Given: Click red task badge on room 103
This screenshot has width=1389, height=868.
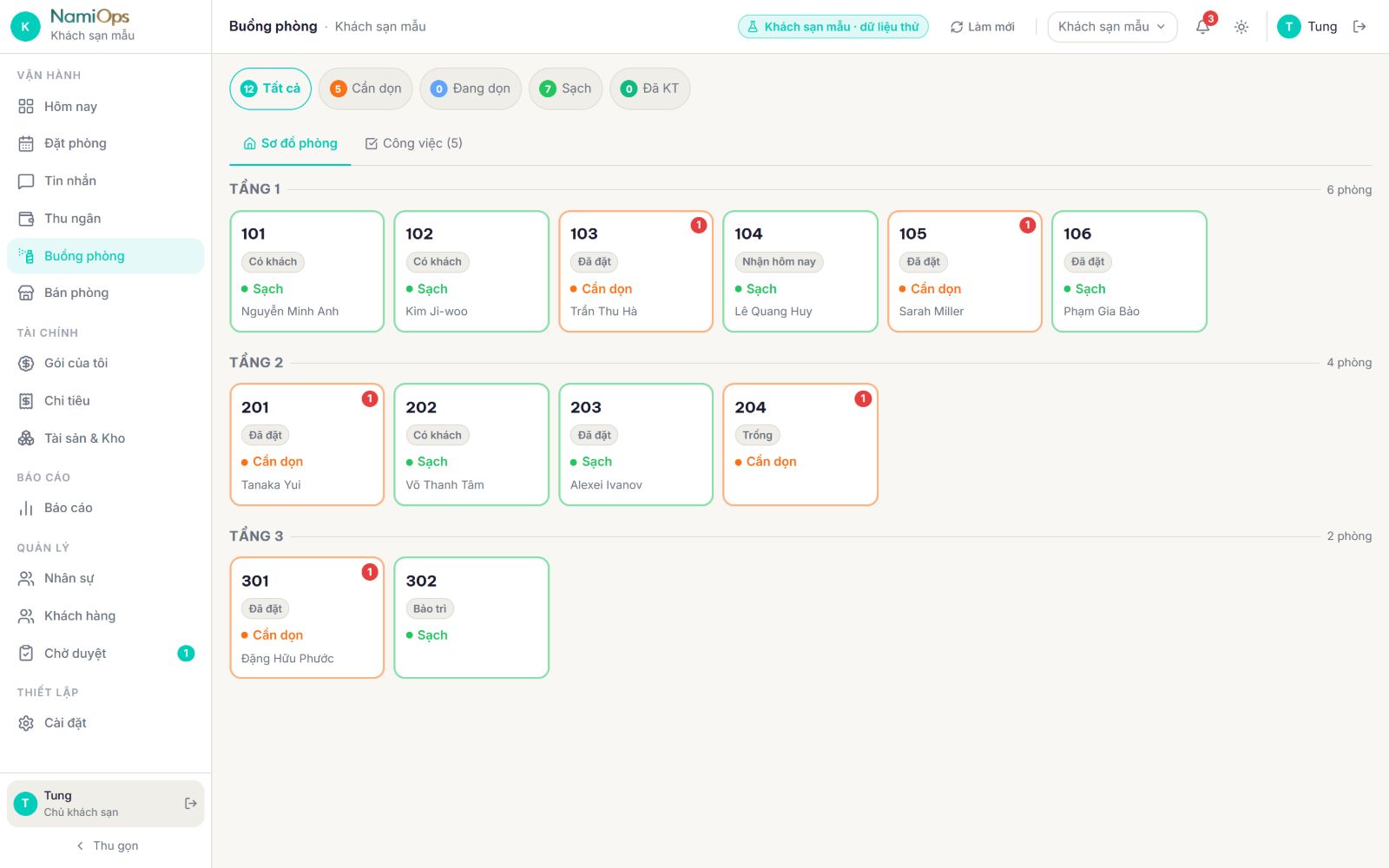Looking at the screenshot, I should click(698, 226).
